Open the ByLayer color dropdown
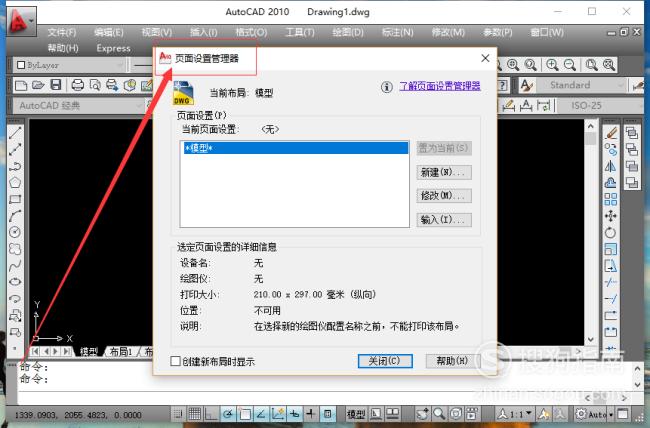 70,65
